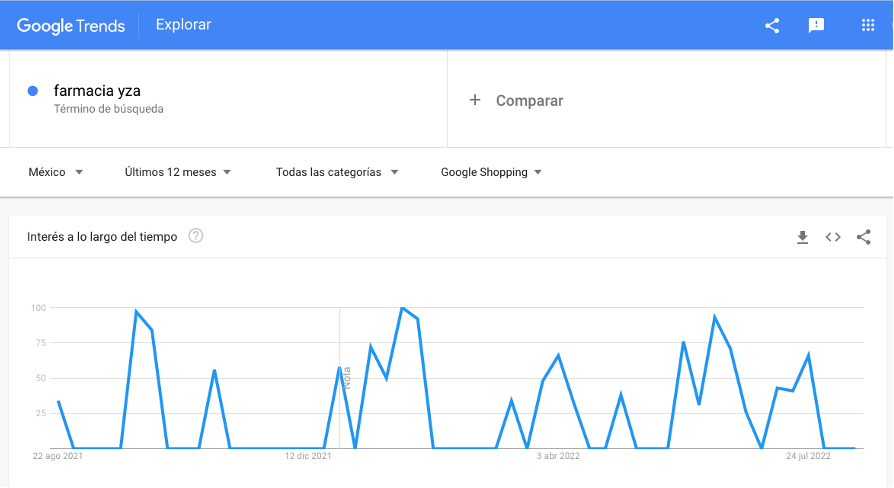Open the Últimos 12 meses time range dropdown
The width and height of the screenshot is (894, 488).
(x=178, y=172)
